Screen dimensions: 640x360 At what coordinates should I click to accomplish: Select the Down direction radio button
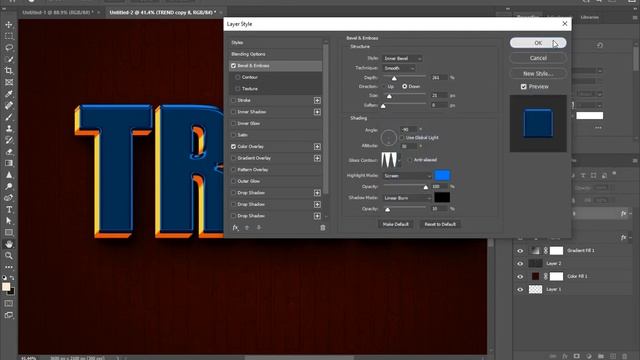click(404, 87)
